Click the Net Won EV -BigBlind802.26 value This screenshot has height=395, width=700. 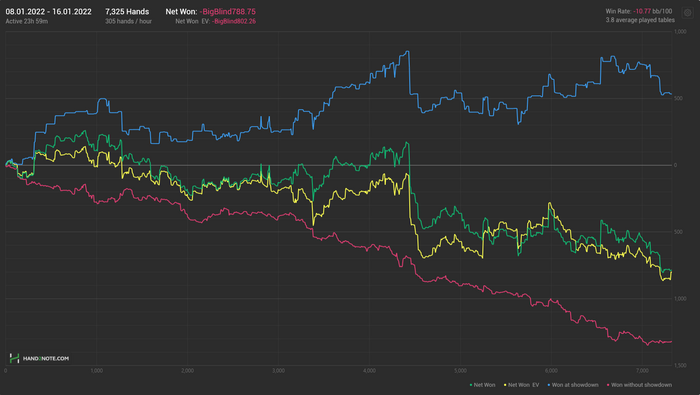234,21
